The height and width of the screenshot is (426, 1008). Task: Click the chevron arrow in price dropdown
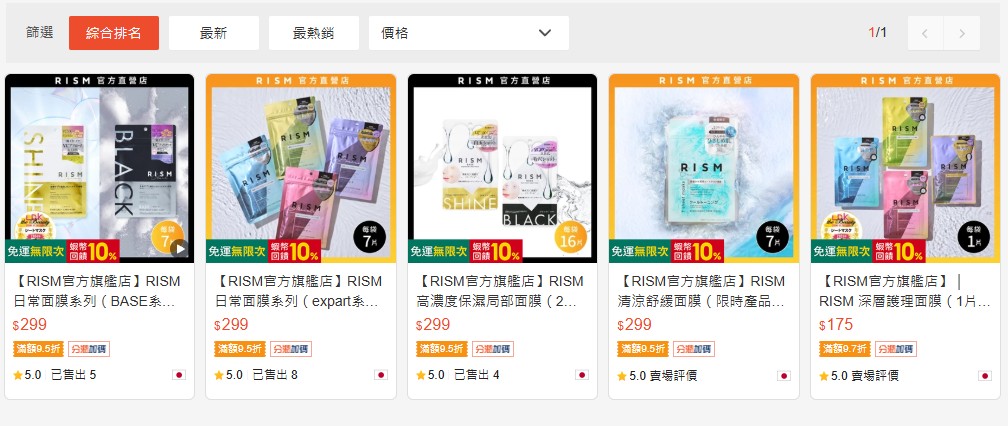pyautogui.click(x=544, y=33)
